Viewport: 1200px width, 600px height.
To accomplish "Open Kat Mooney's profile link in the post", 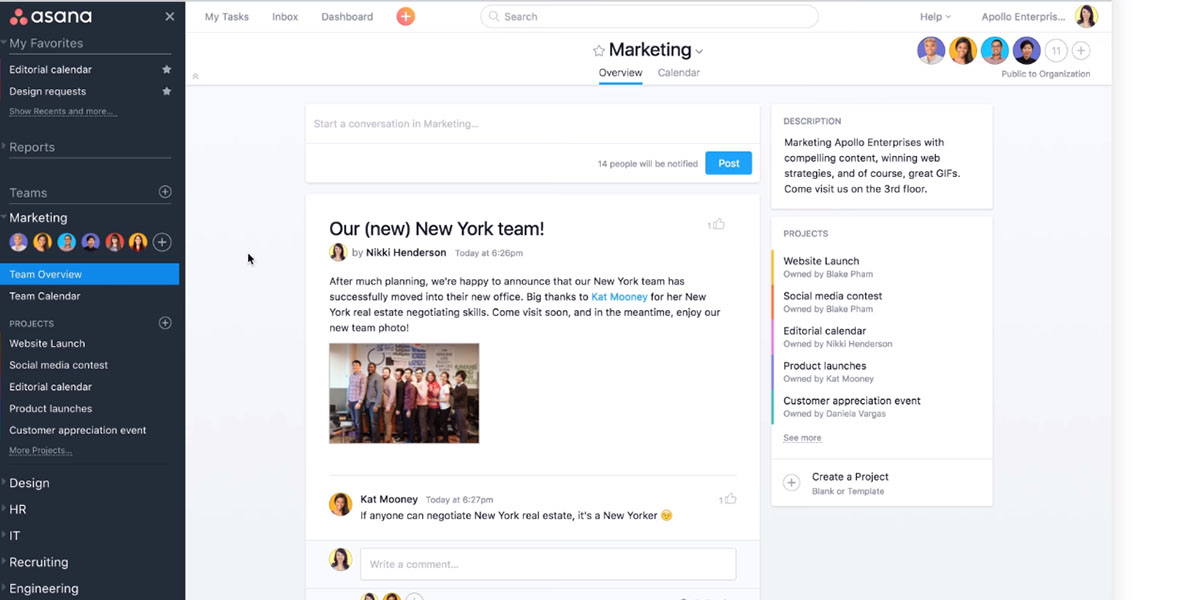I will pyautogui.click(x=620, y=296).
